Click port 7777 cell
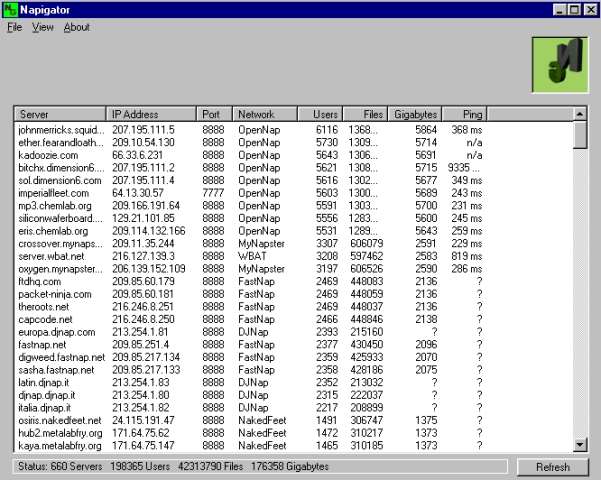The image size is (601, 480). pos(213,193)
